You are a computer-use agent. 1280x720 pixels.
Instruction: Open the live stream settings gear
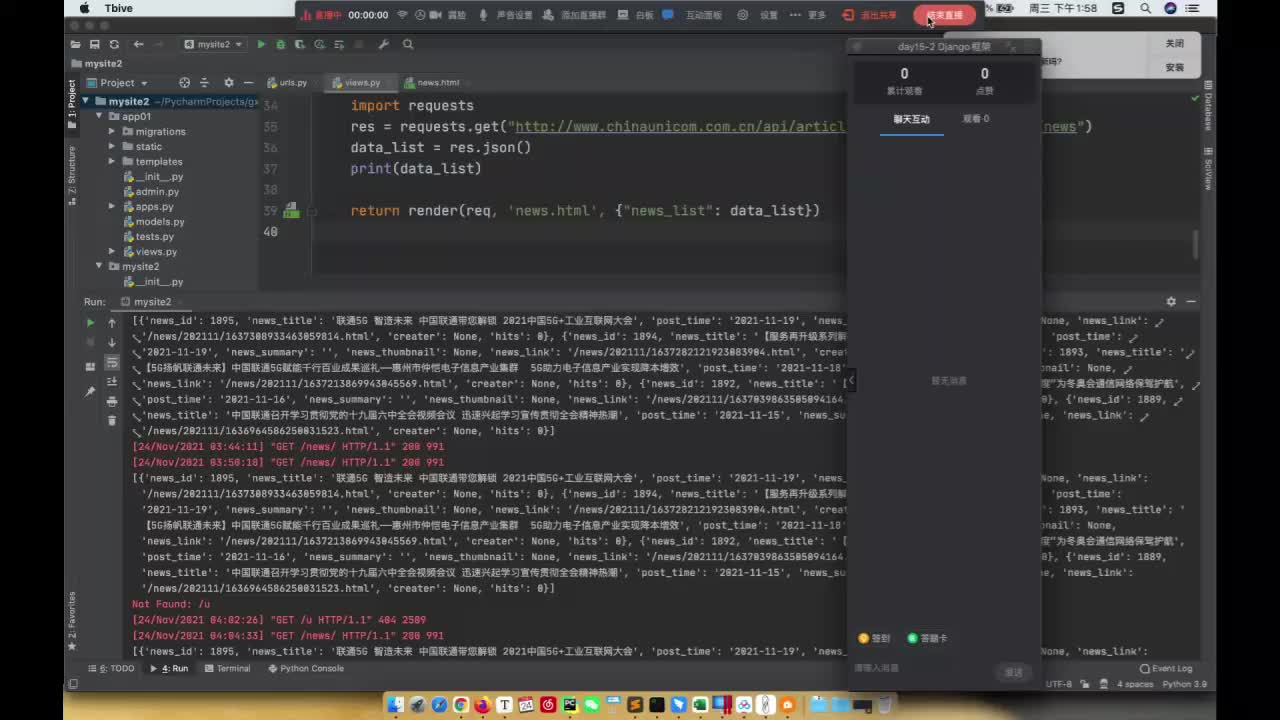(743, 15)
